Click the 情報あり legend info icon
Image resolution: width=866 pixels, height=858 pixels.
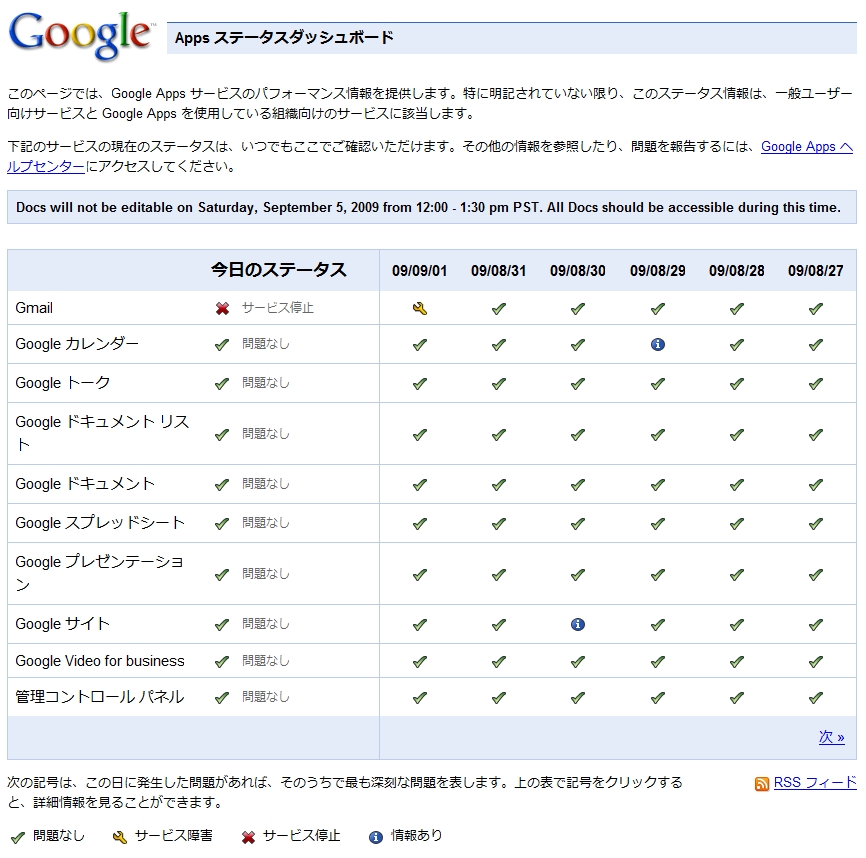click(x=376, y=837)
